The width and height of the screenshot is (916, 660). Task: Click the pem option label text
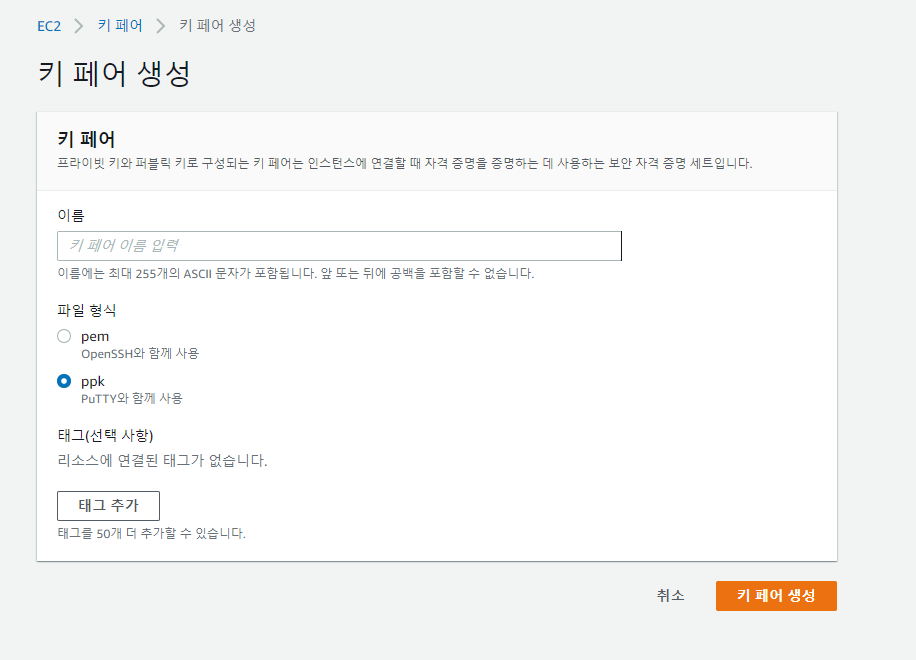coord(95,337)
